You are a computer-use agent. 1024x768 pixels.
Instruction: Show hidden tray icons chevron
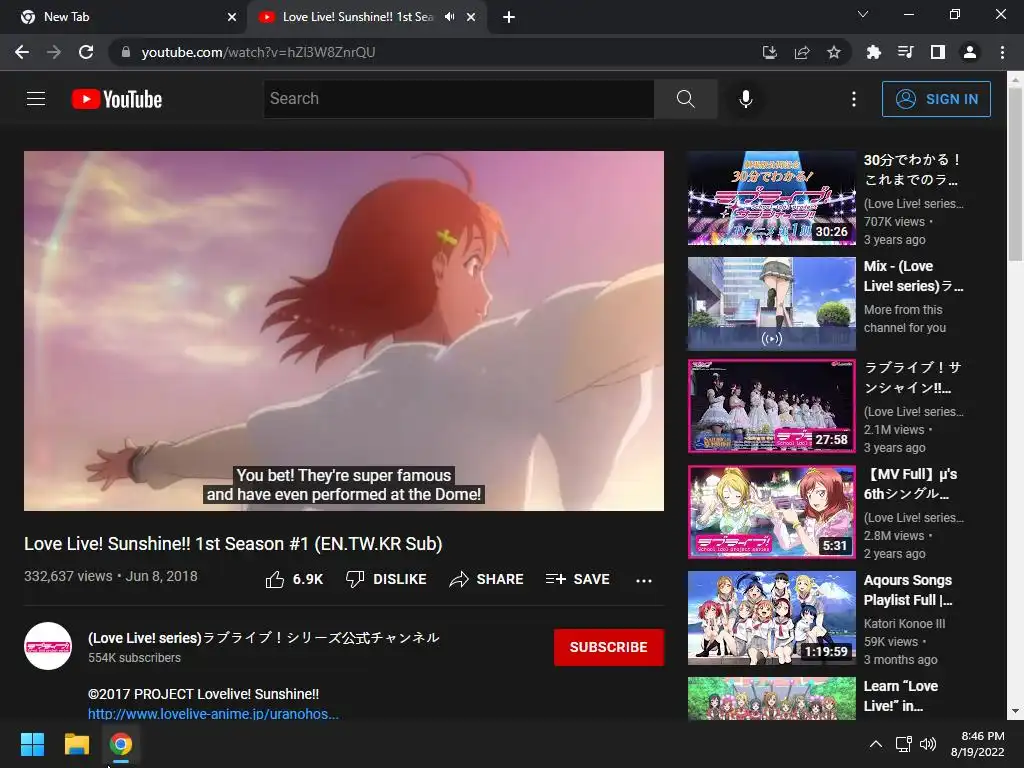pyautogui.click(x=876, y=744)
